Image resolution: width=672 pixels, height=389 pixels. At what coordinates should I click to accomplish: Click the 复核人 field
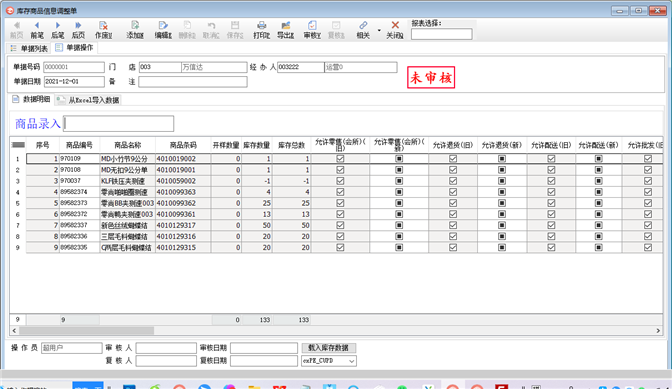coord(166,361)
